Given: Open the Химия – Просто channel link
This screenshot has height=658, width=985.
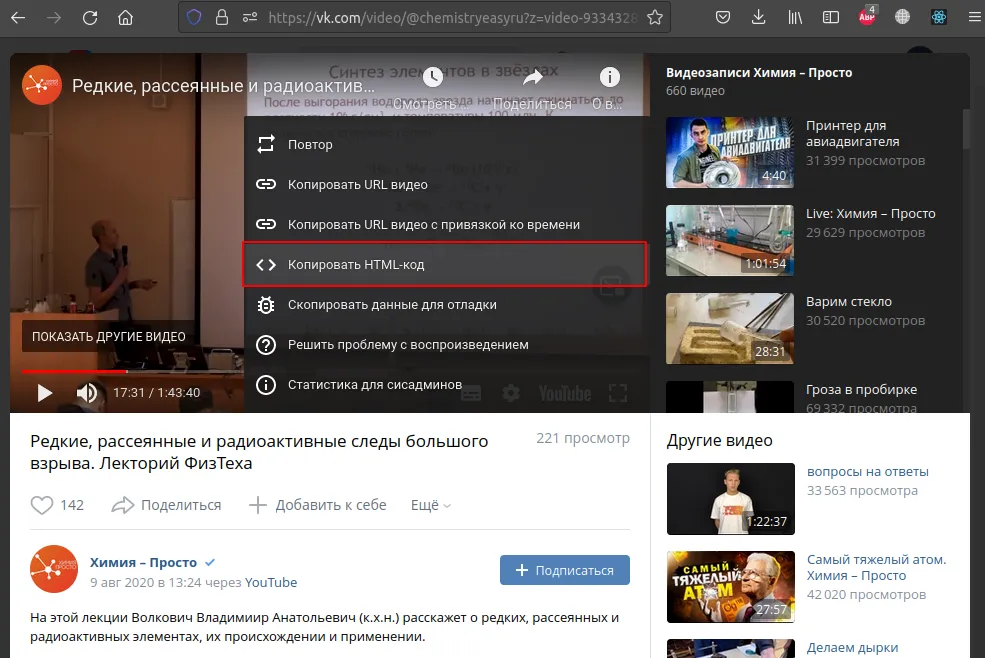Looking at the screenshot, I should [143, 562].
